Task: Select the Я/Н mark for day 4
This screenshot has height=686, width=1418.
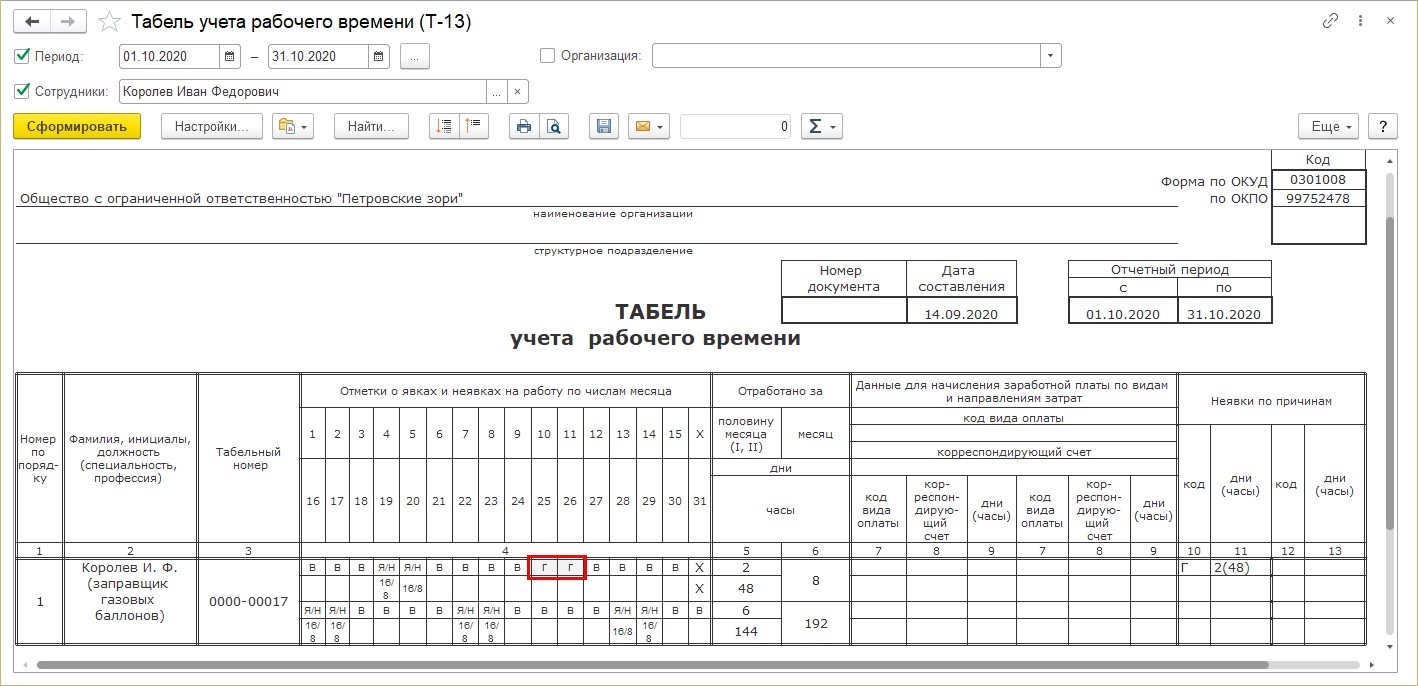Action: 387,568
